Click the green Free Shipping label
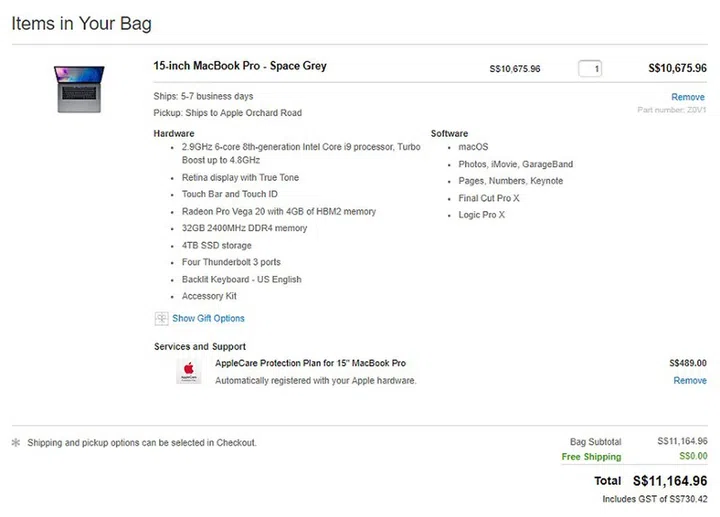The image size is (720, 517). point(591,457)
